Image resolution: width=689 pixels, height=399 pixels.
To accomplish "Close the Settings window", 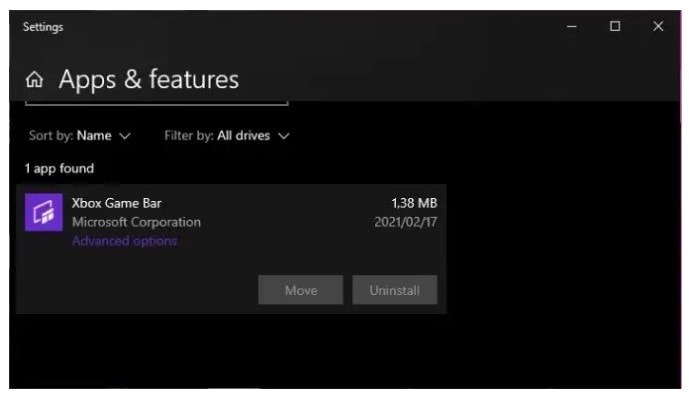I will pos(658,26).
